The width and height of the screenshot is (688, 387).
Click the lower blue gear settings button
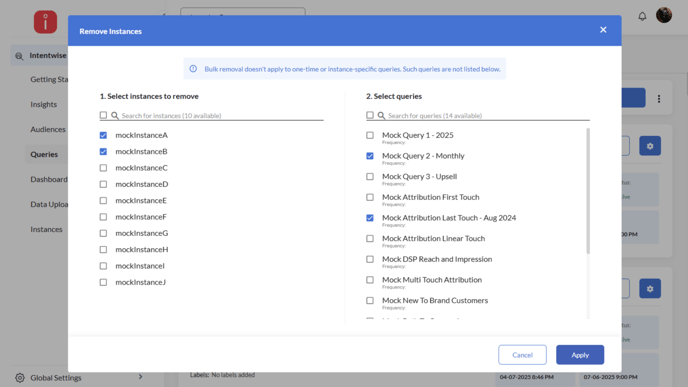click(x=650, y=289)
